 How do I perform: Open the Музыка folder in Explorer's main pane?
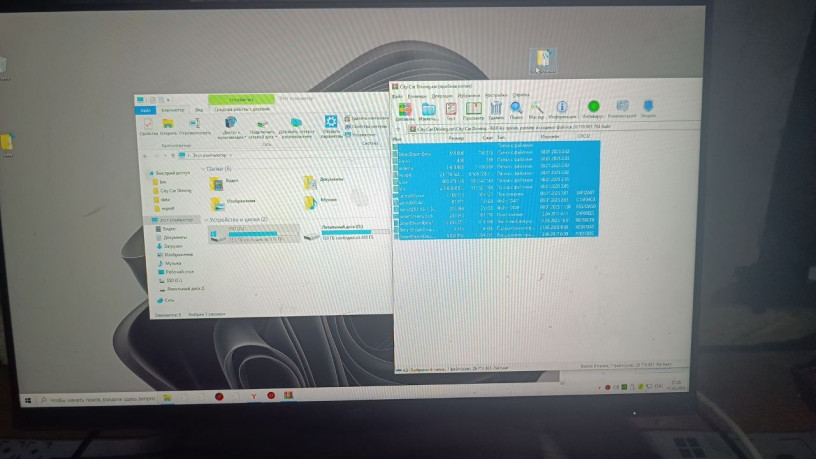click(x=320, y=201)
